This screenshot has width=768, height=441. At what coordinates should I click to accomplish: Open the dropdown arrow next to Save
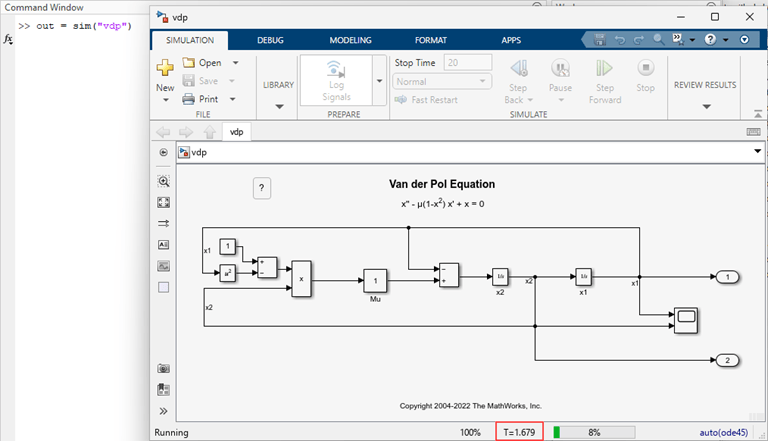(232, 81)
